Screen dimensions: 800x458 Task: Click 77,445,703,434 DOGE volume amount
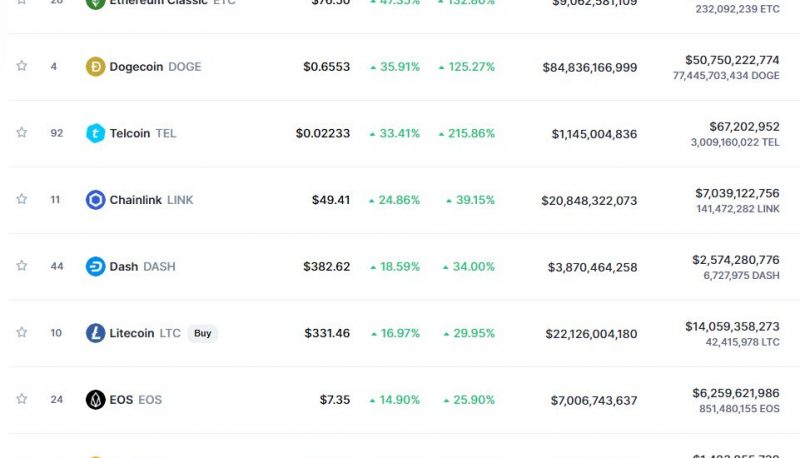coord(726,75)
